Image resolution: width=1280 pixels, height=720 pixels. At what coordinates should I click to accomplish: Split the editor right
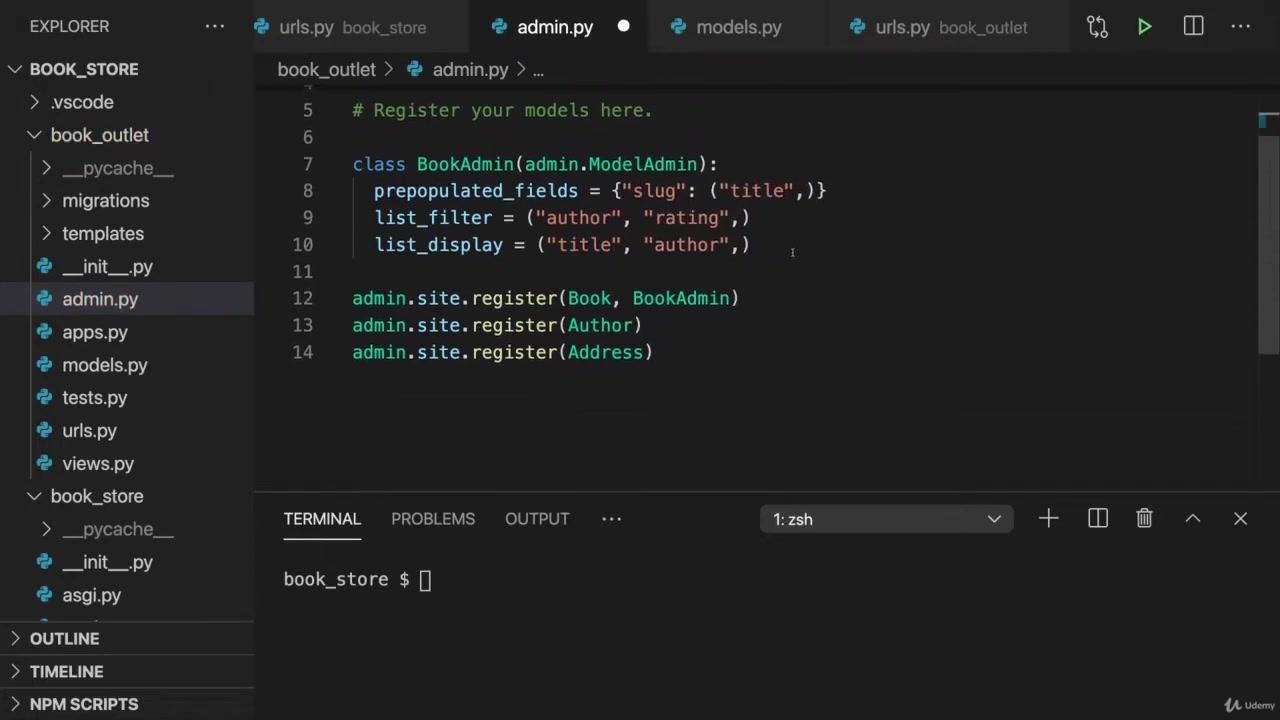(1193, 27)
